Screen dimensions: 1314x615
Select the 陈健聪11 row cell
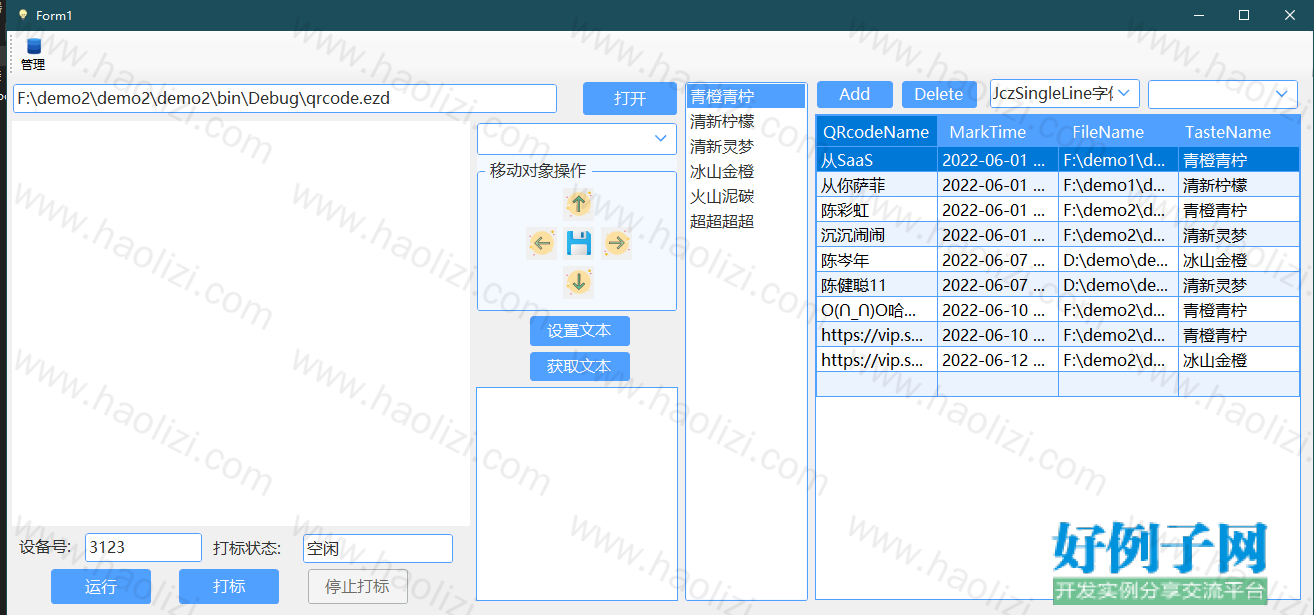(x=877, y=285)
